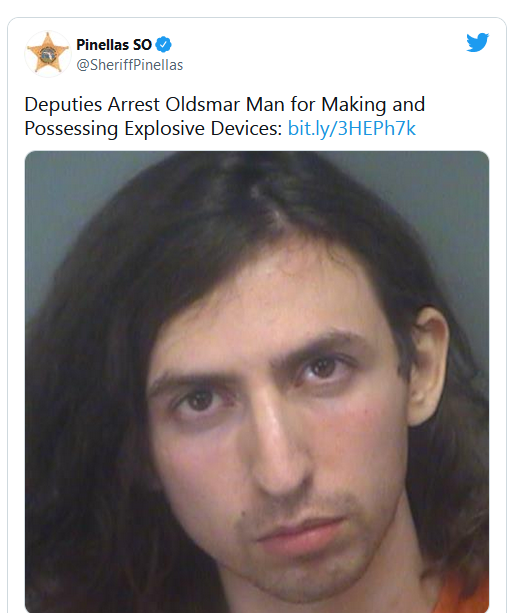Click the 'Possessing Explosive Devices' text line
The image size is (521, 613).
click(153, 128)
